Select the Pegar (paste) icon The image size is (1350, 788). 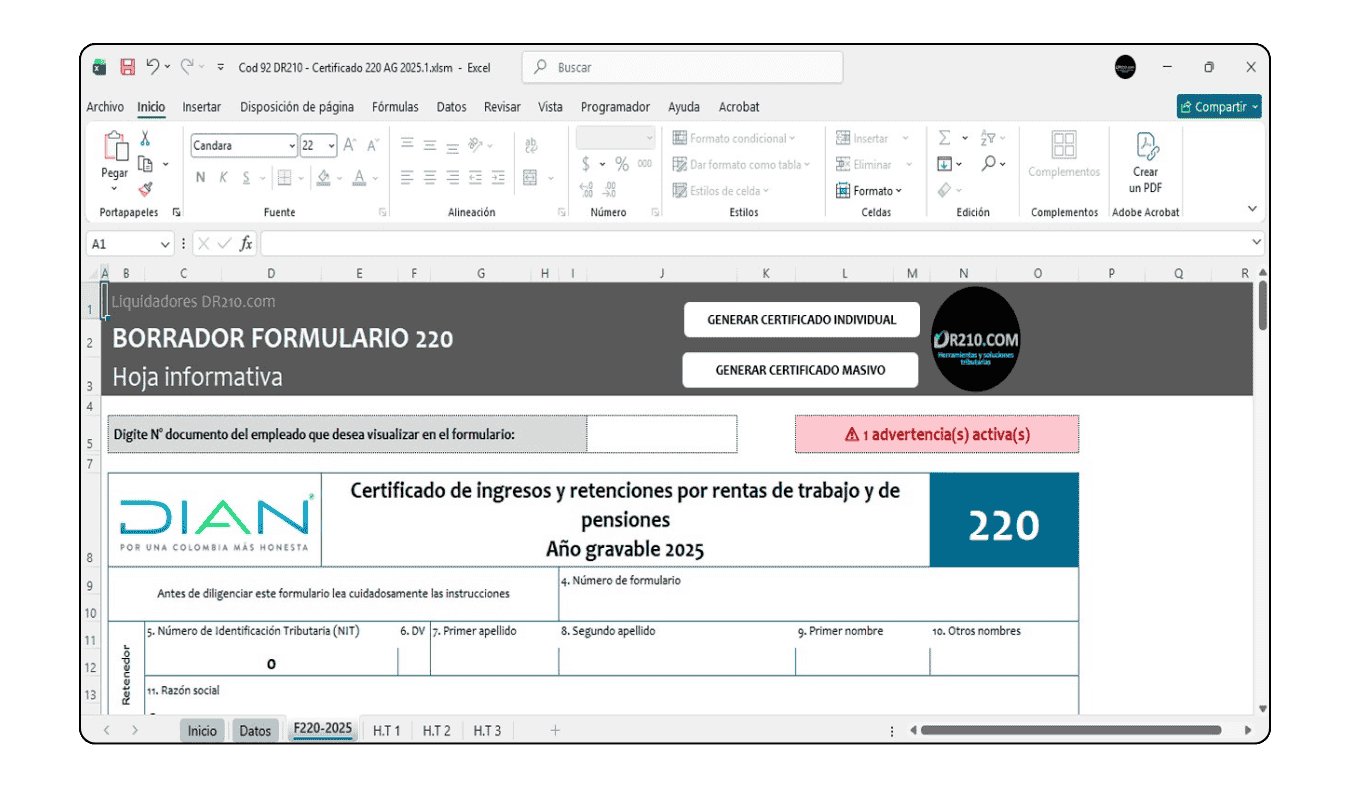pos(114,148)
